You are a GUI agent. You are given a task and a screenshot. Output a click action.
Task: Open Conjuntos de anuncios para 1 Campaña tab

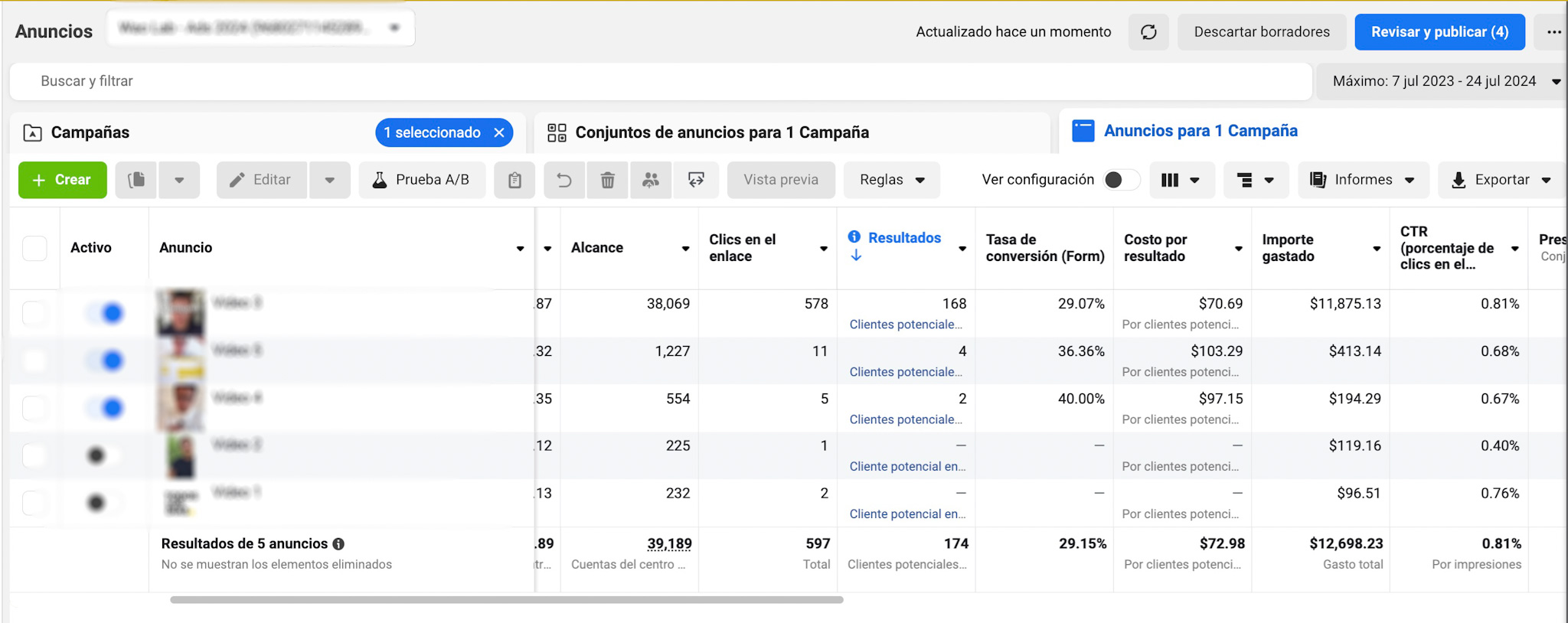pos(721,132)
